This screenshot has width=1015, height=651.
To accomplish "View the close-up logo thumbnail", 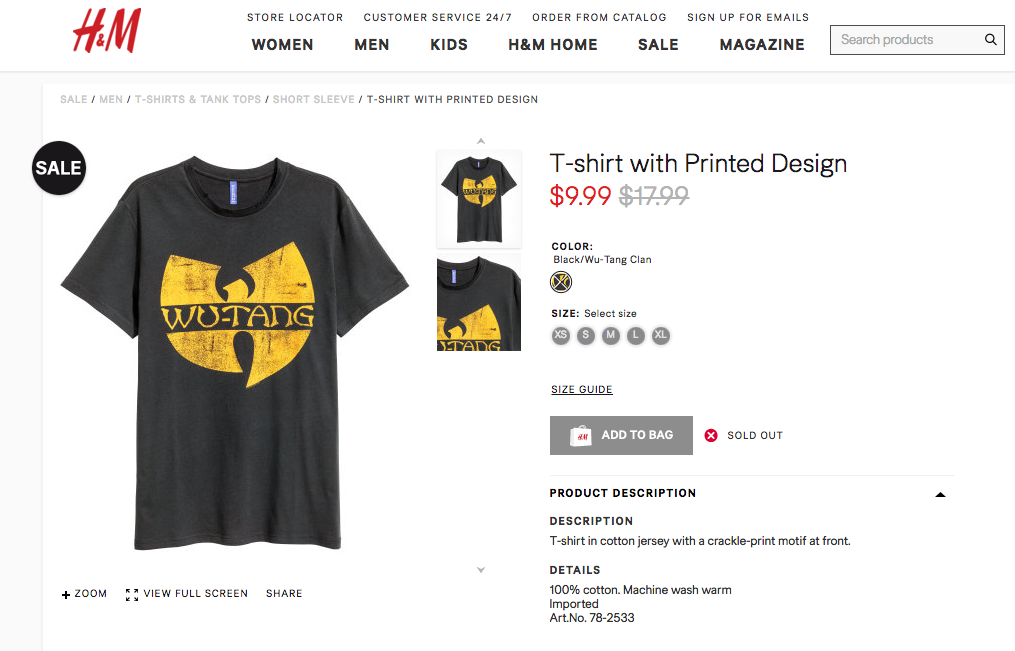I will (479, 303).
